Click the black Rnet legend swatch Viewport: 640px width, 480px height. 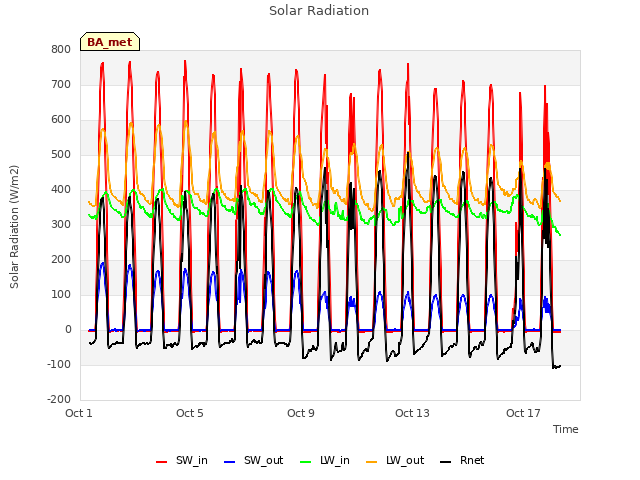[446, 462]
